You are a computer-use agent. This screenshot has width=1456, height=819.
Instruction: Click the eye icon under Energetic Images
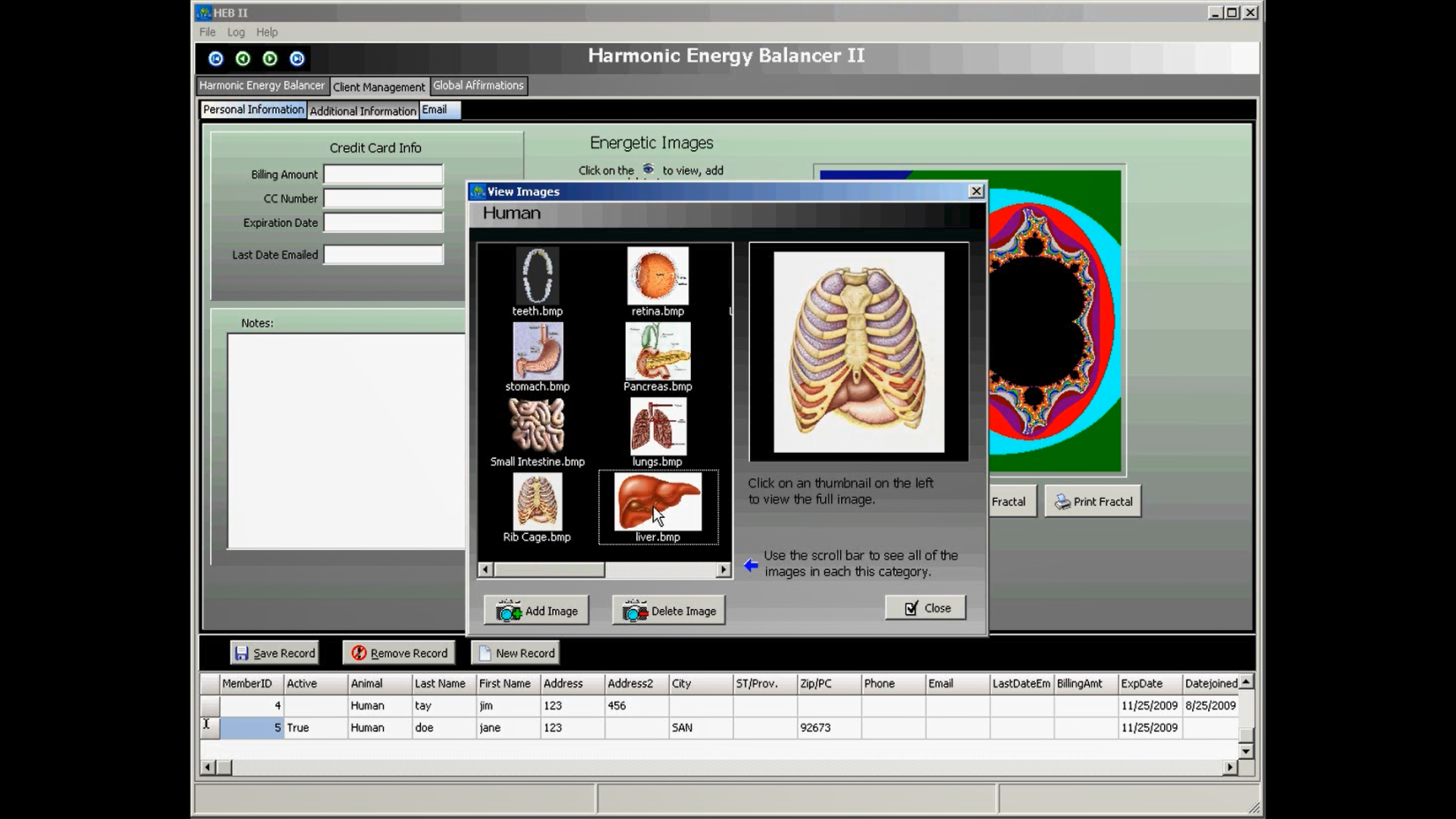click(649, 169)
